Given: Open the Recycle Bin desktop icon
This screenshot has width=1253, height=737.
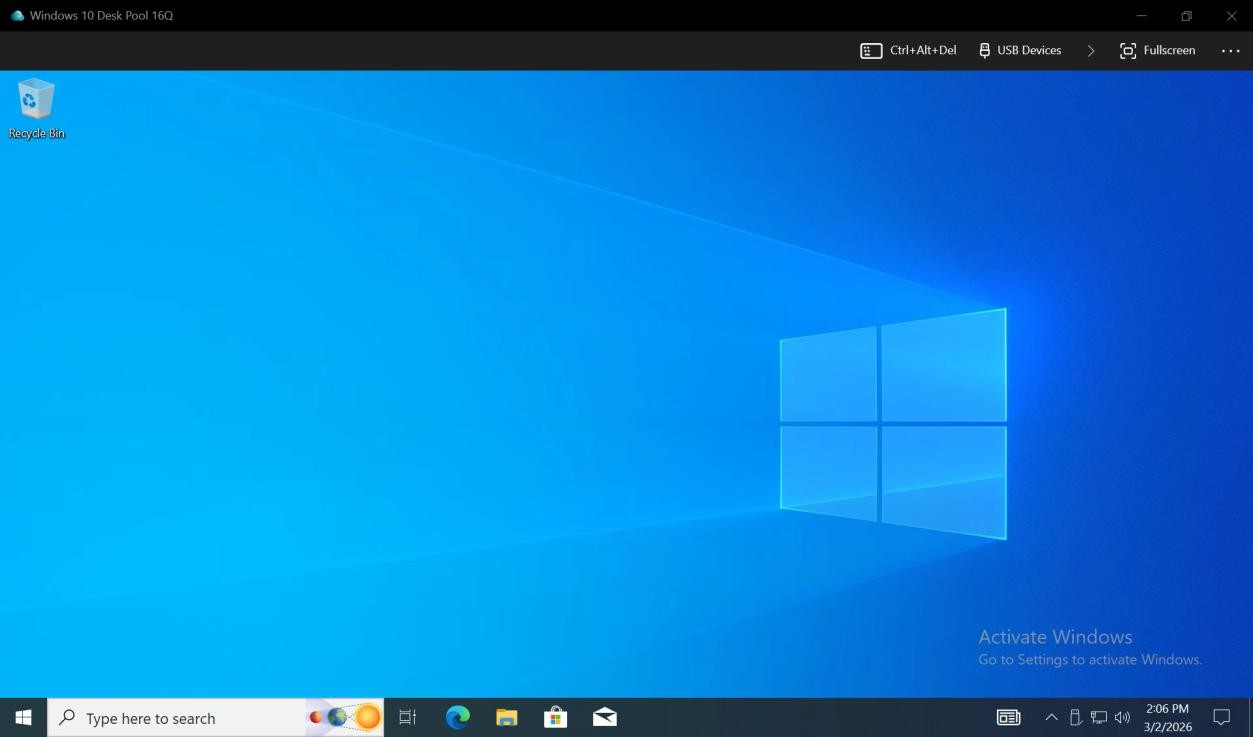Looking at the screenshot, I should pyautogui.click(x=36, y=108).
